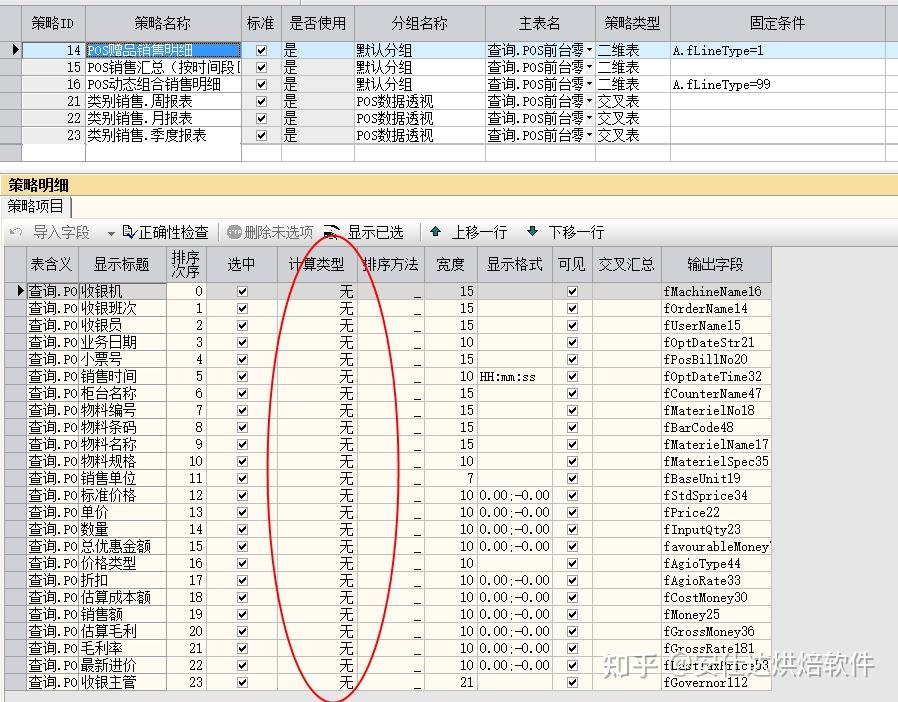Screen dimensions: 898x702
Task: Click the 下移一行 down-arrow icon
Action: click(x=532, y=231)
